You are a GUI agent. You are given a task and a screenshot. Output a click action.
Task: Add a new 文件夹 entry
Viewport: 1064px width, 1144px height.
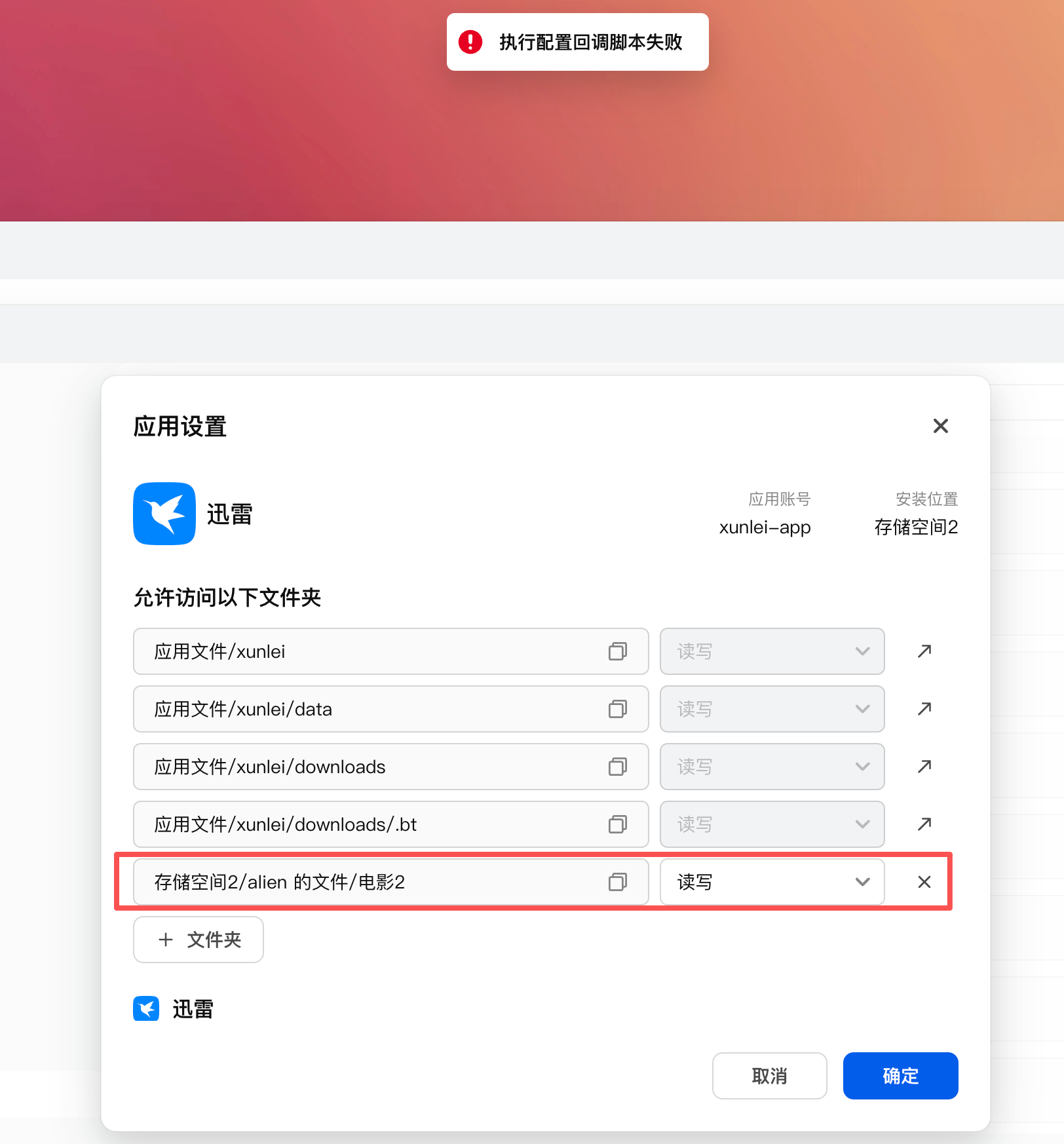199,940
